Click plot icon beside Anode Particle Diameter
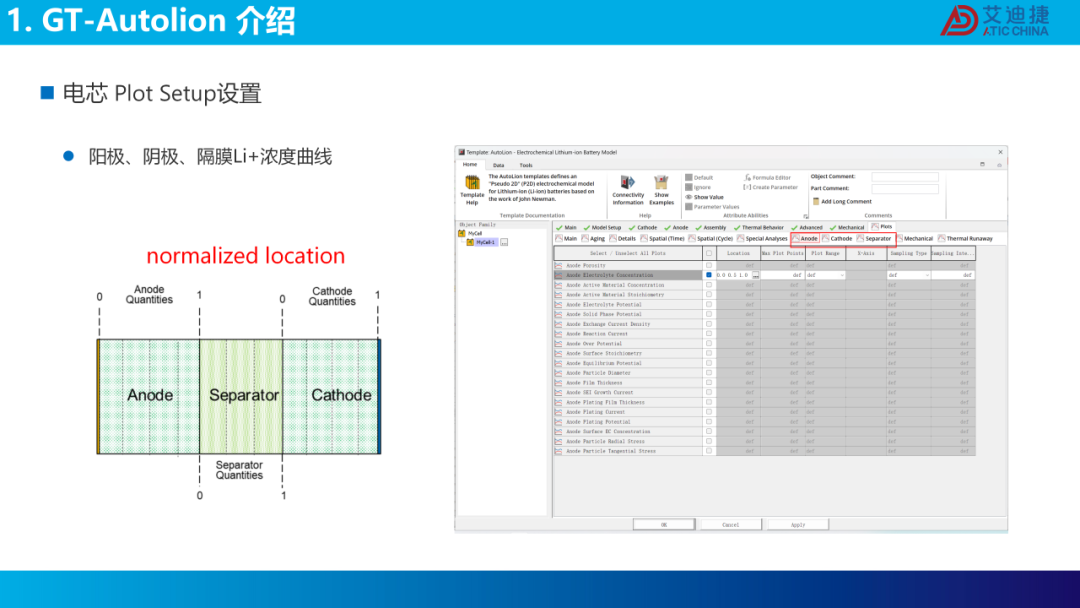1080x608 pixels. 559,373
